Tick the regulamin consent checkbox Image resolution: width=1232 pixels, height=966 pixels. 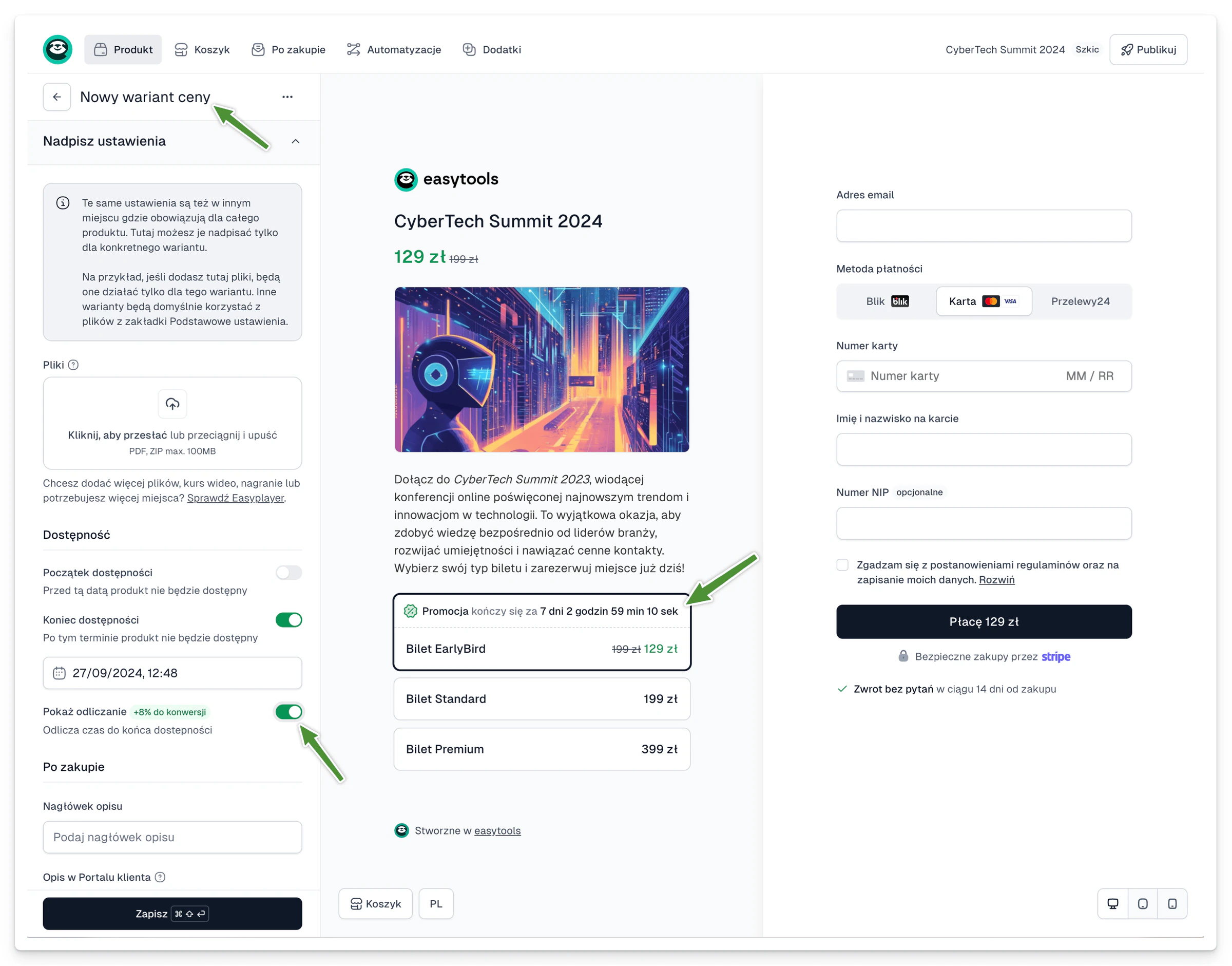[842, 565]
